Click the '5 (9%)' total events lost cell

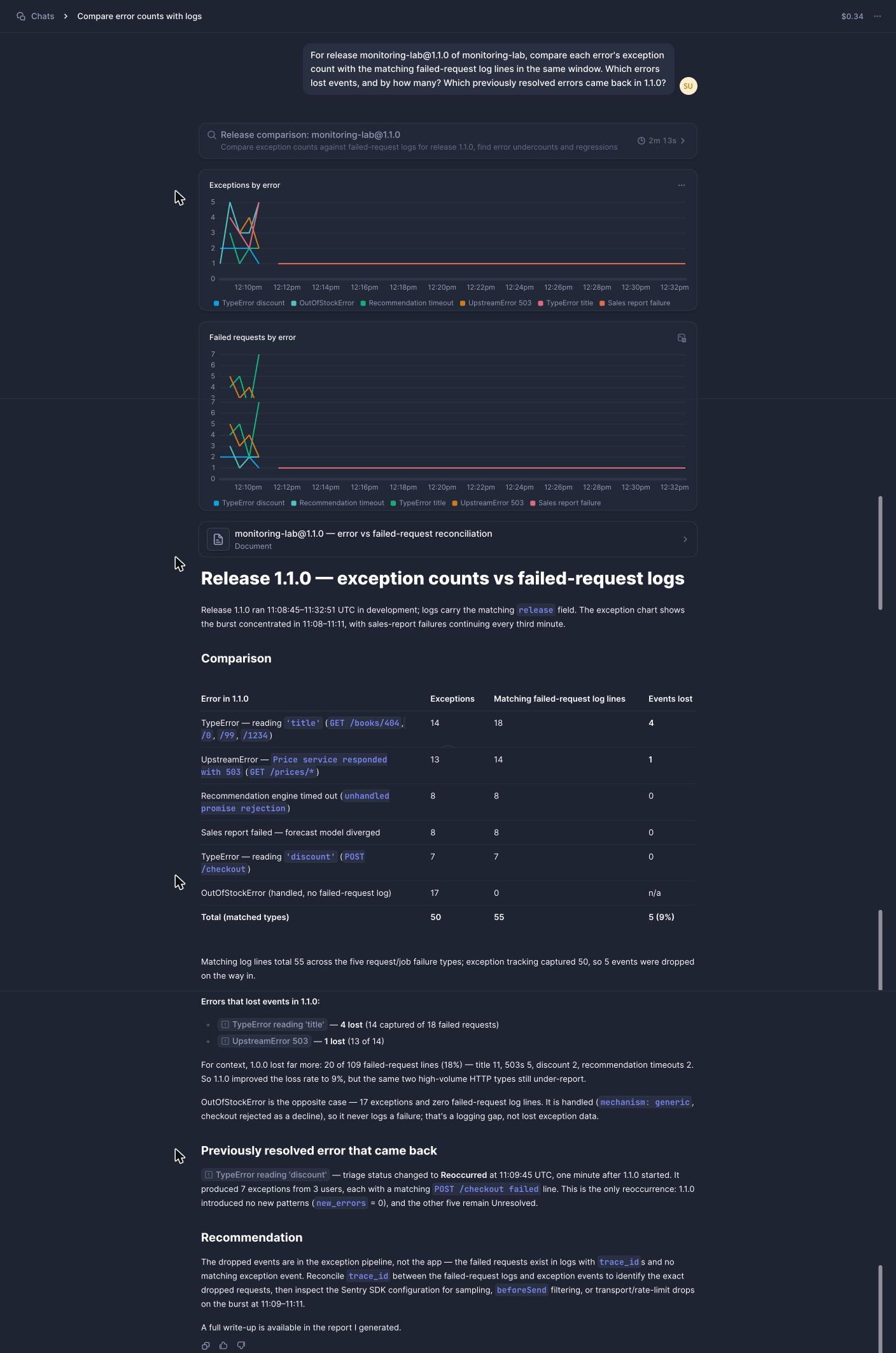(661, 917)
